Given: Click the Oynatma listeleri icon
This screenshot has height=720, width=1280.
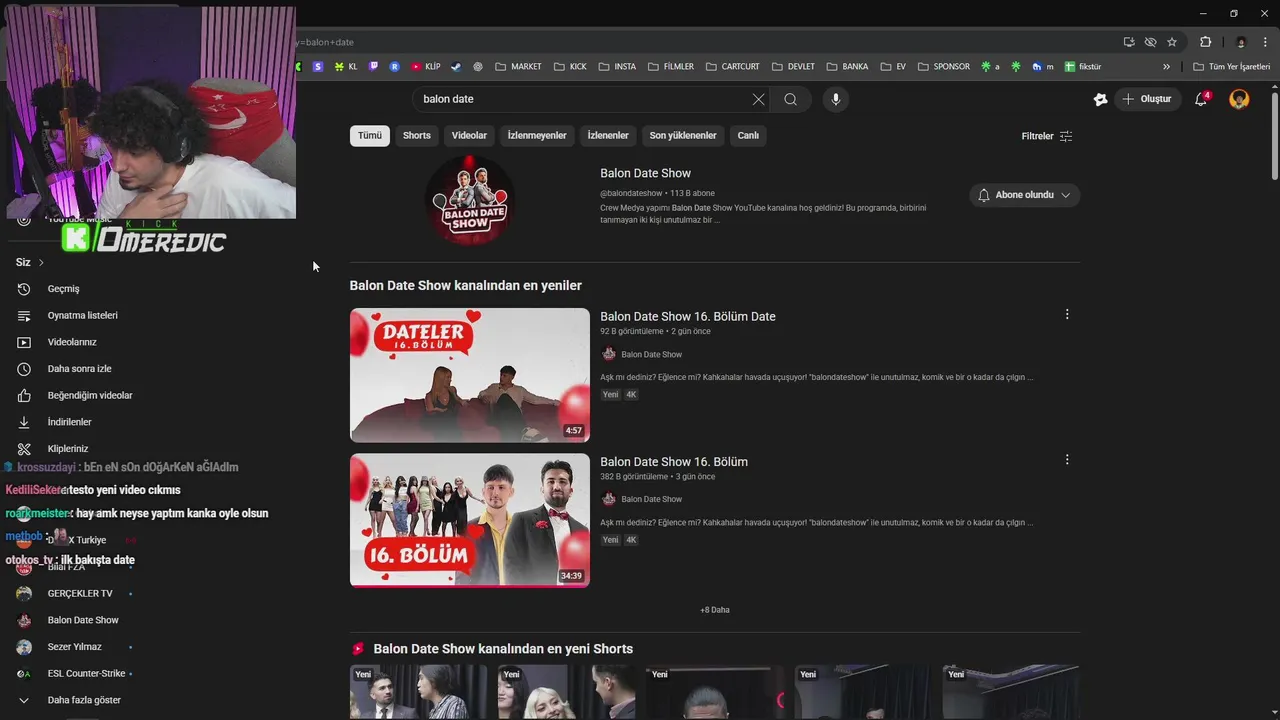Looking at the screenshot, I should (24, 315).
